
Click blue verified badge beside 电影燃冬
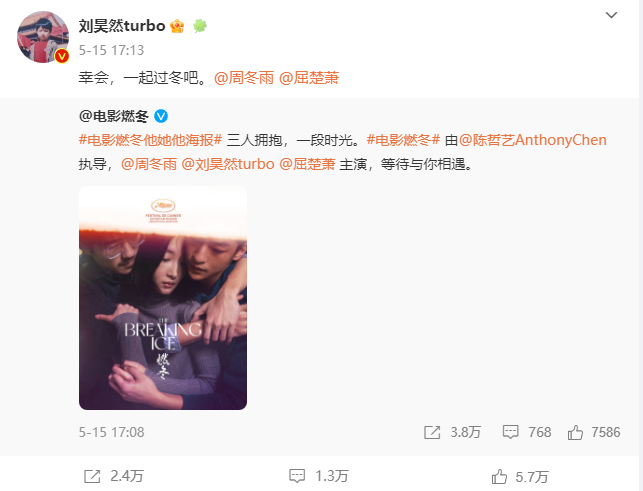point(161,116)
